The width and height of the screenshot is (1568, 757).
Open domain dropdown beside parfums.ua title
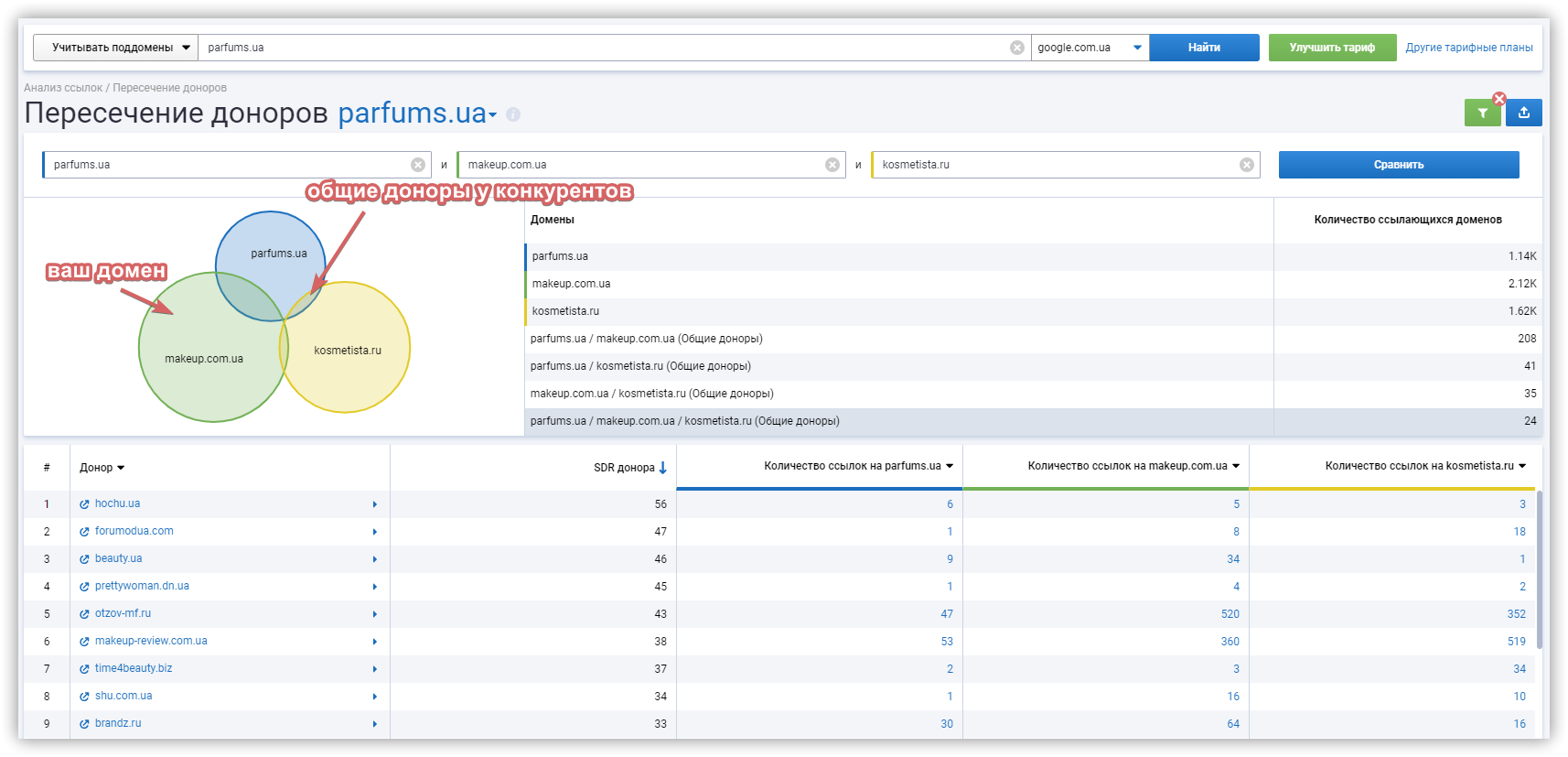click(x=493, y=115)
